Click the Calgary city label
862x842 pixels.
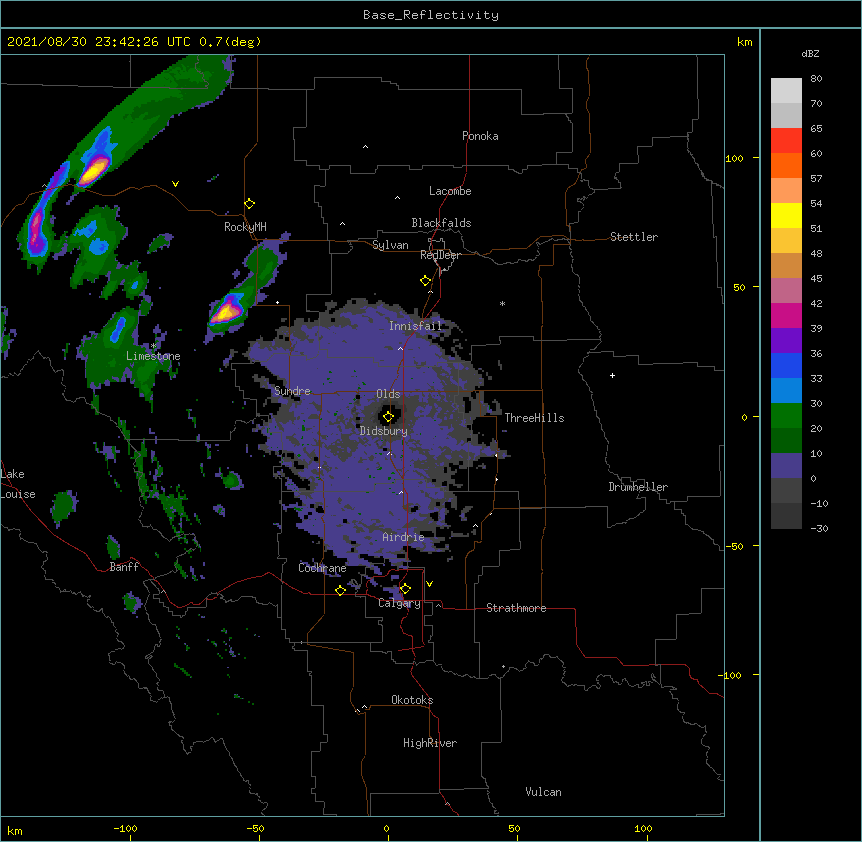pos(399,603)
